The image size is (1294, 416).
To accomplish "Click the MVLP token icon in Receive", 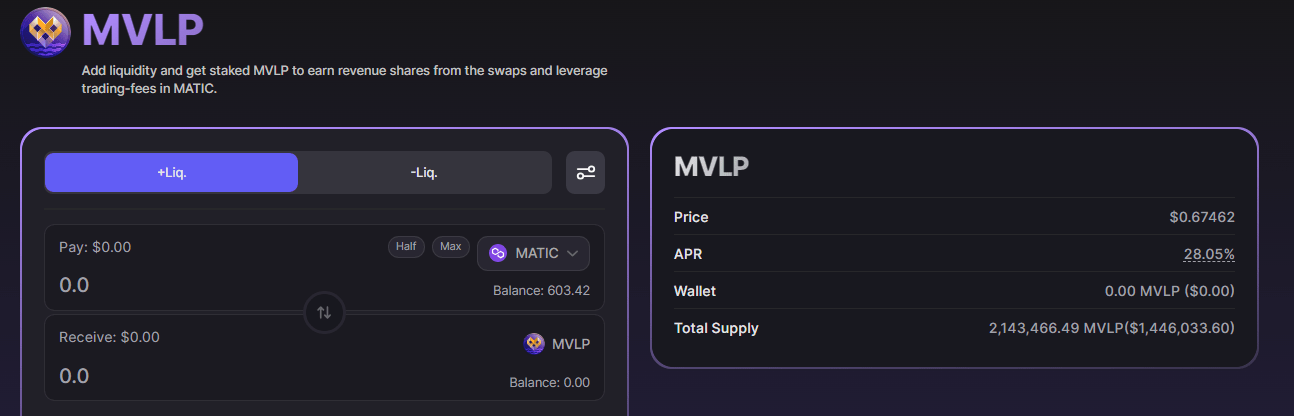I will [x=534, y=344].
